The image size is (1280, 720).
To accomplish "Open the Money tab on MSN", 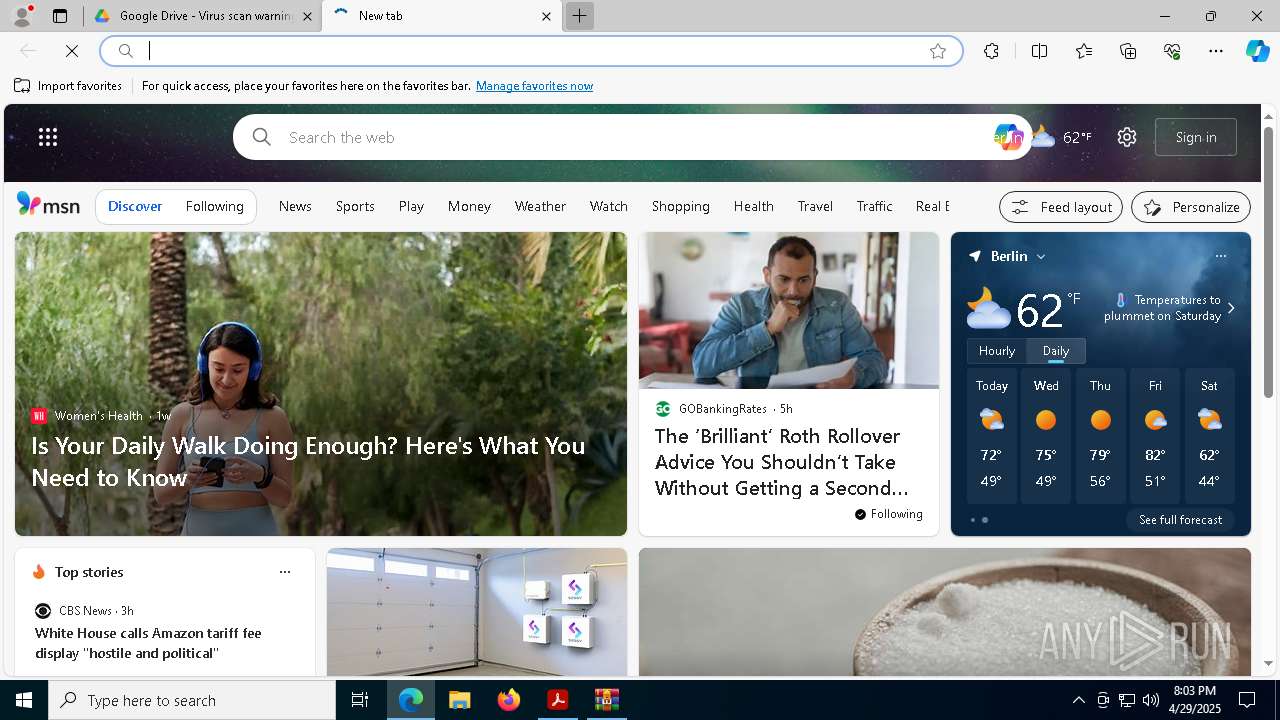I will coord(469,206).
